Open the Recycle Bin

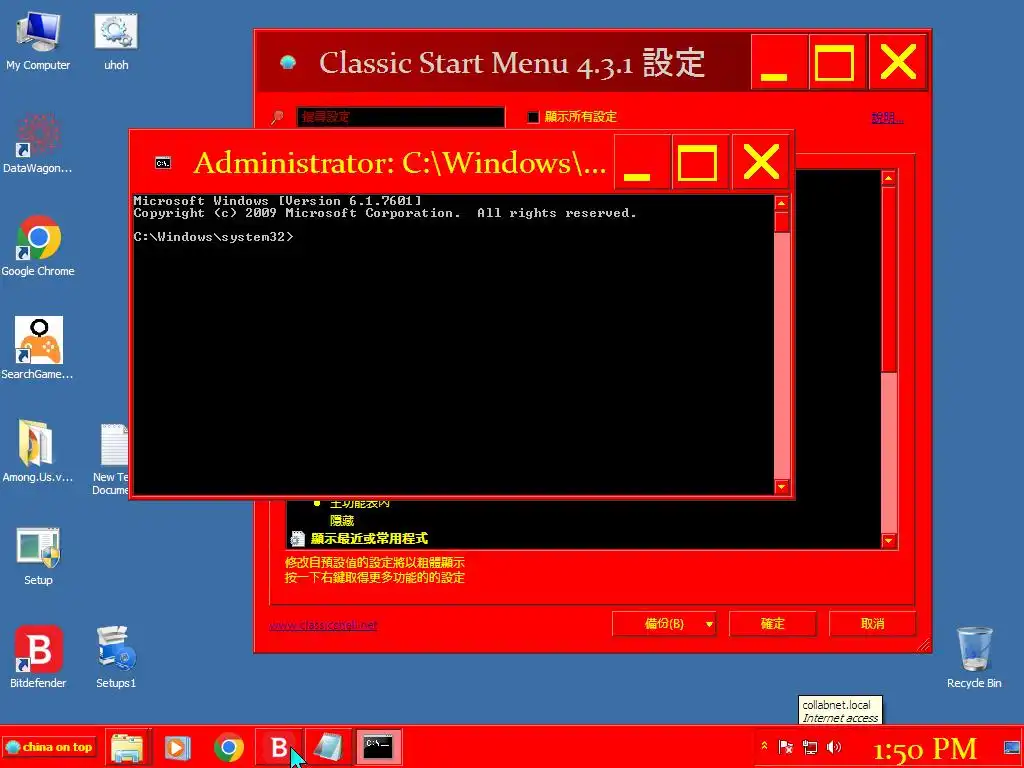(x=974, y=657)
